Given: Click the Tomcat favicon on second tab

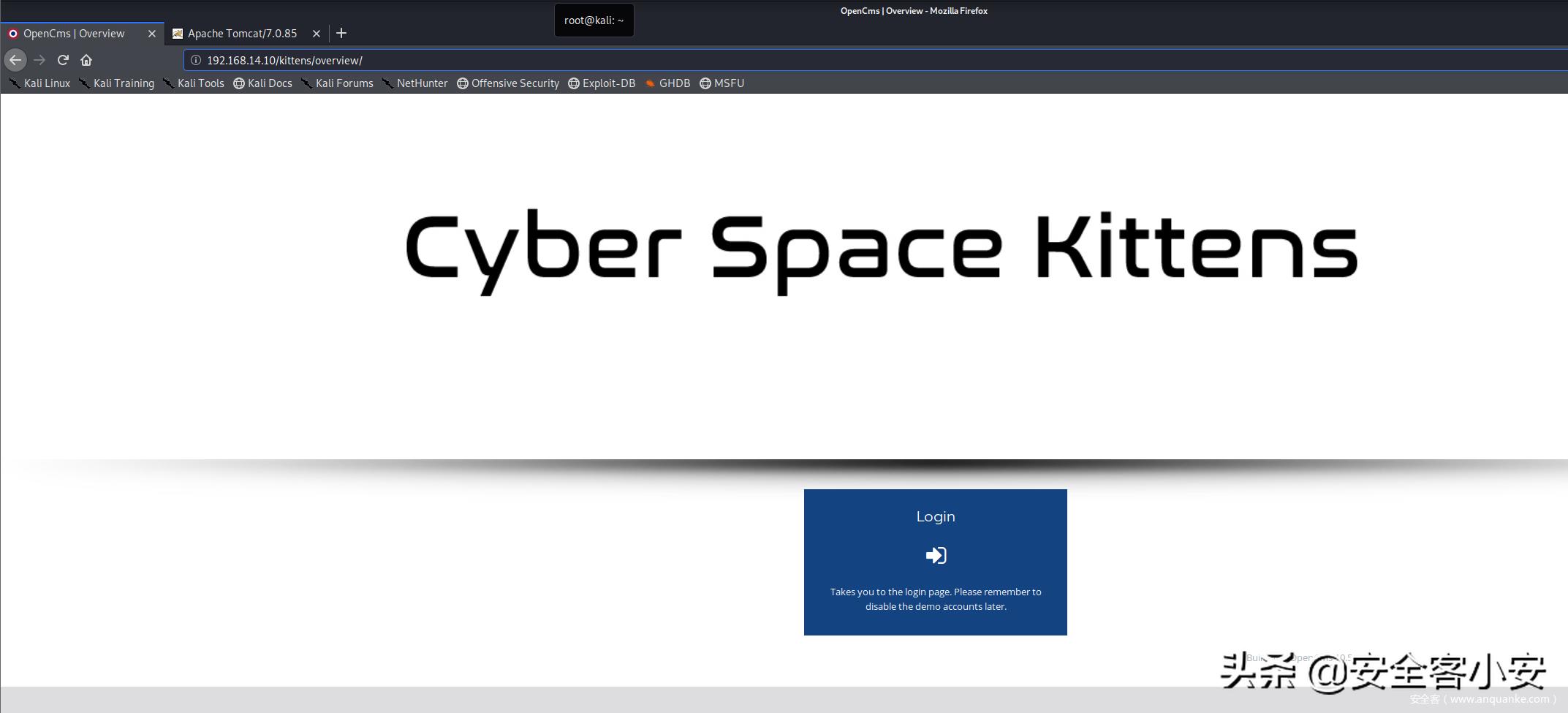Looking at the screenshot, I should [x=178, y=34].
